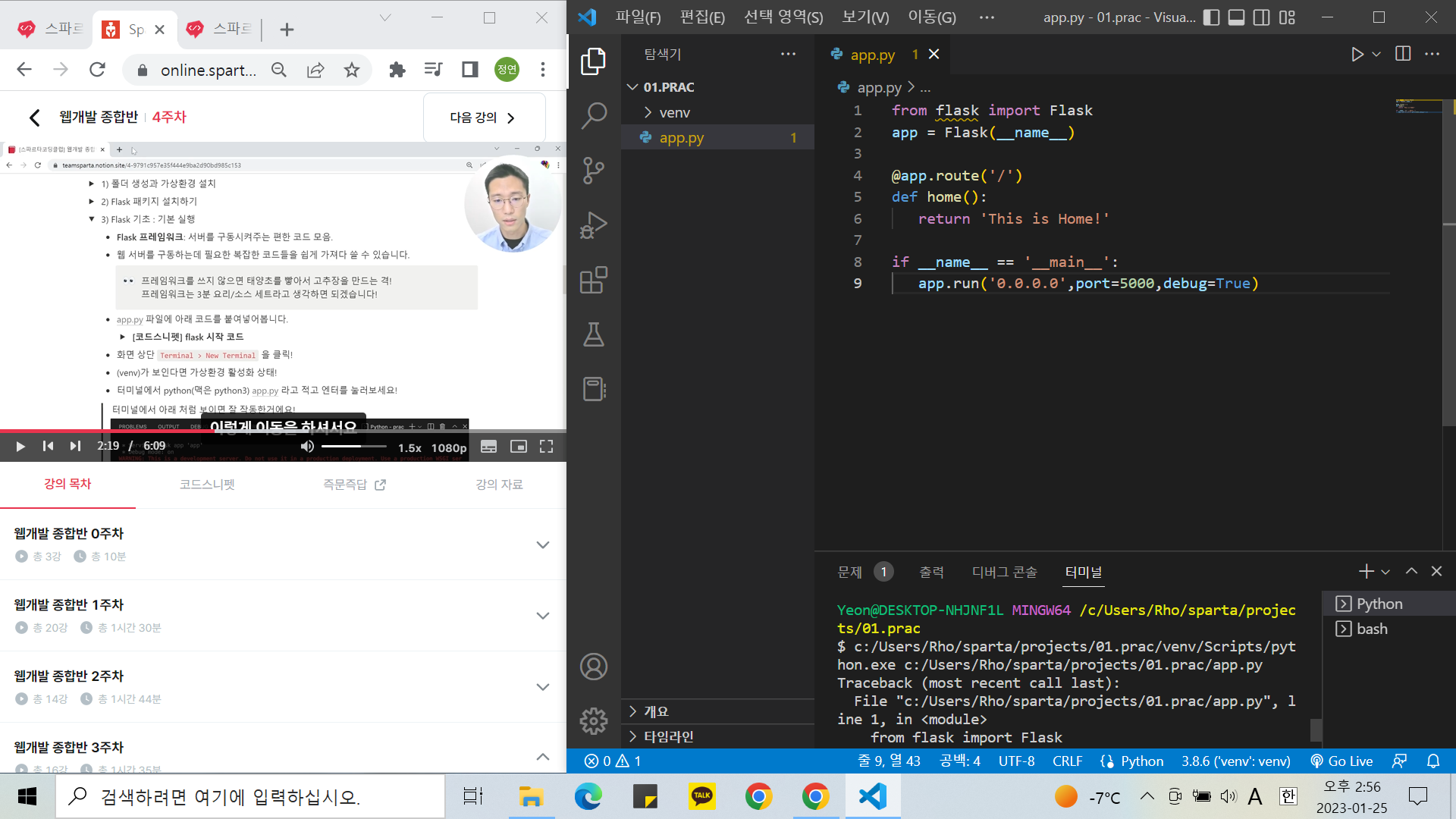The image size is (1456, 819).
Task: Play the lecture video
Action: (20, 447)
